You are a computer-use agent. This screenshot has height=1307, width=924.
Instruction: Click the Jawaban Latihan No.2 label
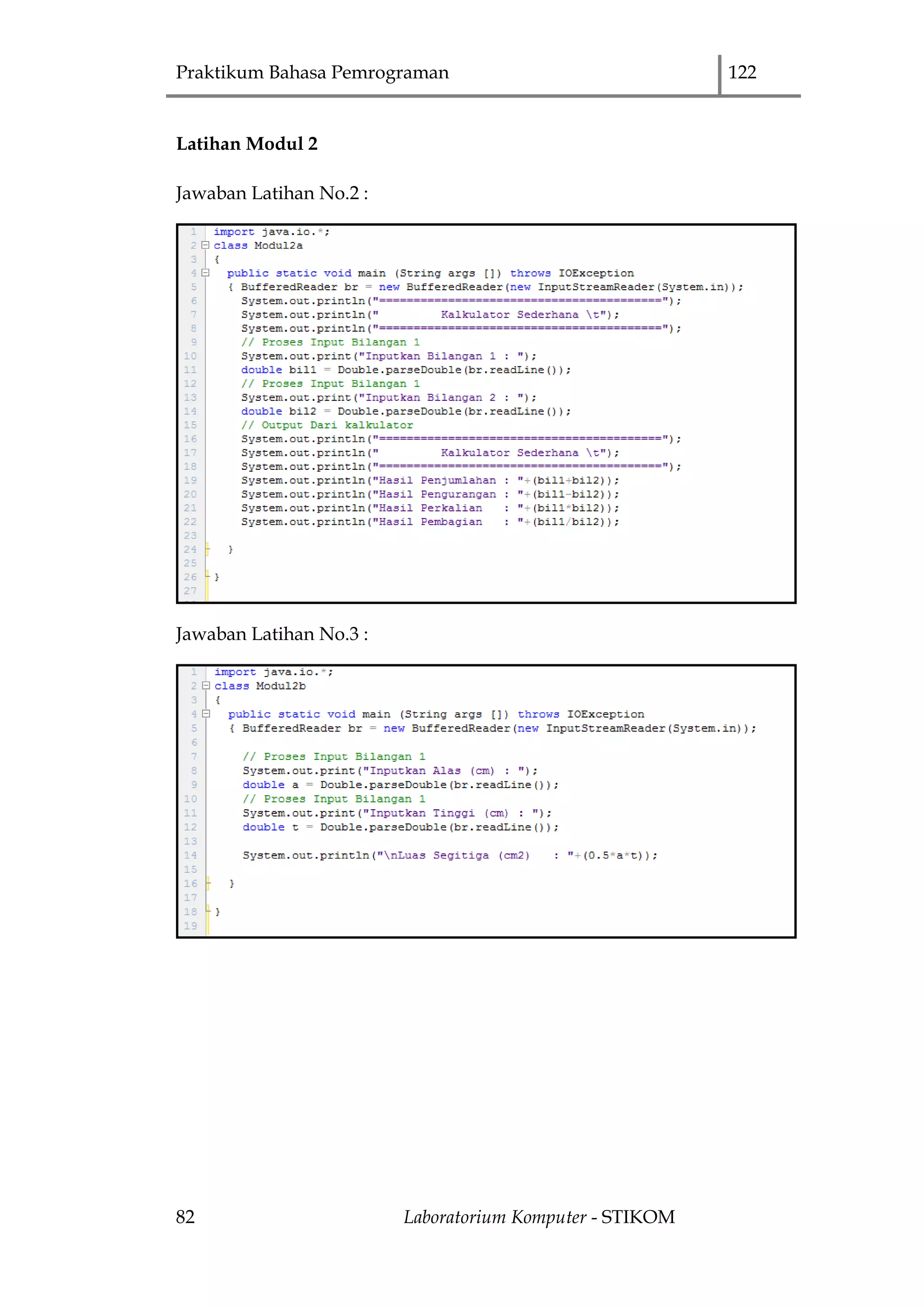click(272, 194)
